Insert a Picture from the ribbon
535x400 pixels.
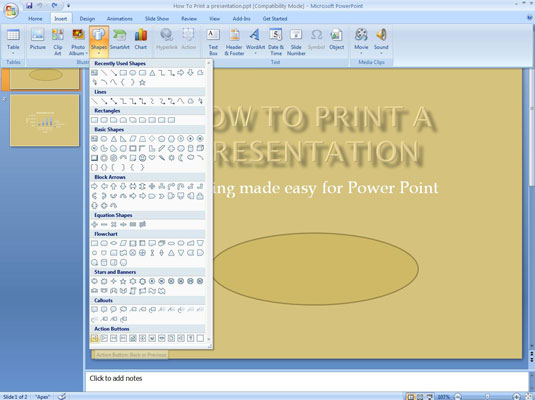pyautogui.click(x=38, y=40)
